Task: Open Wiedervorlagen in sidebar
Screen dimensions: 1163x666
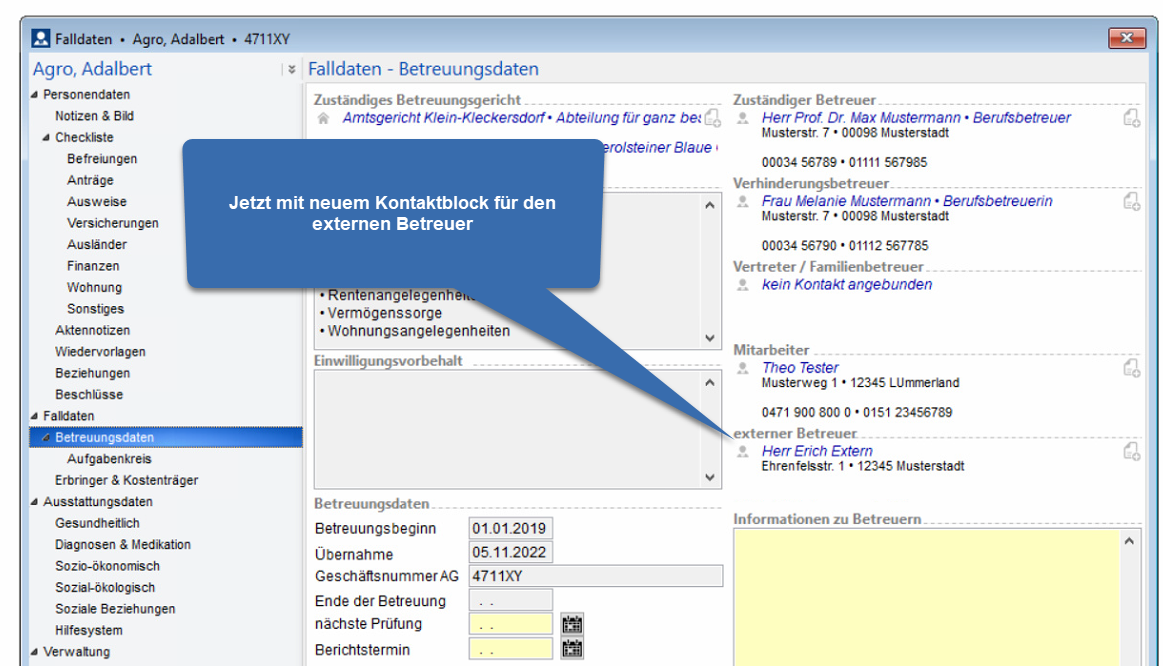Action: click(100, 352)
